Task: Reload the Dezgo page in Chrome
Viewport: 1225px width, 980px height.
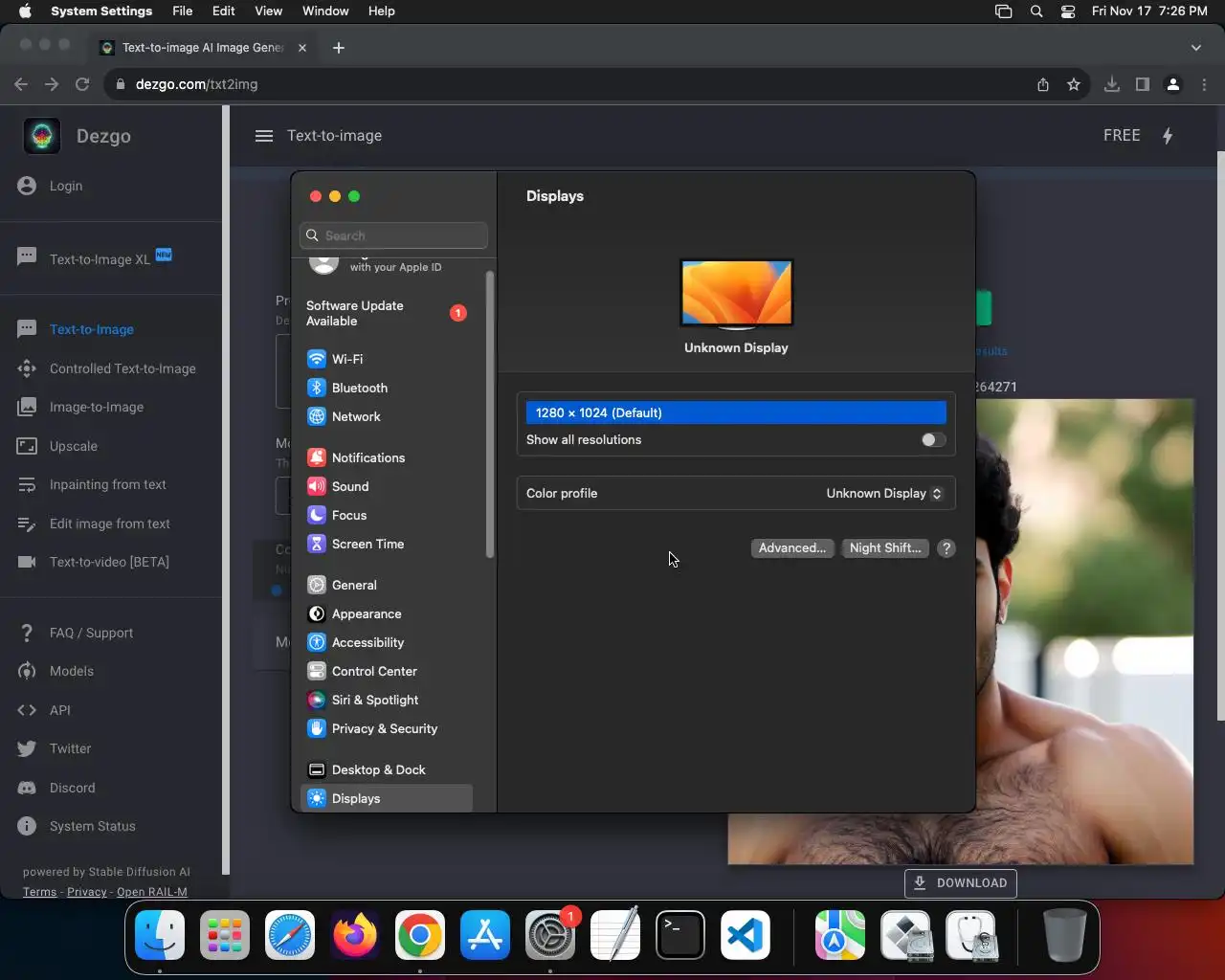Action: 82,84
